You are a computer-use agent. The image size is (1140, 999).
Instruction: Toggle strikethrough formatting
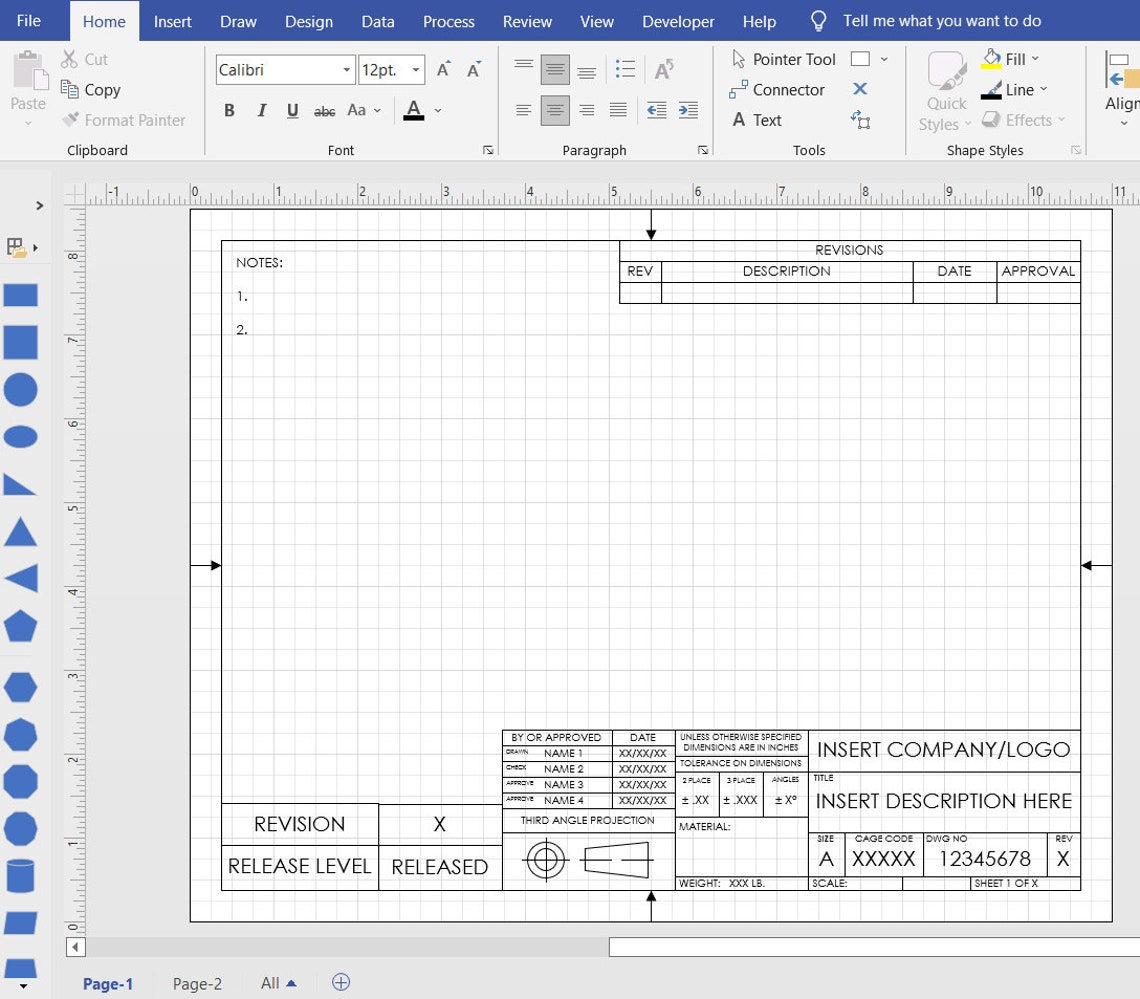(x=324, y=110)
